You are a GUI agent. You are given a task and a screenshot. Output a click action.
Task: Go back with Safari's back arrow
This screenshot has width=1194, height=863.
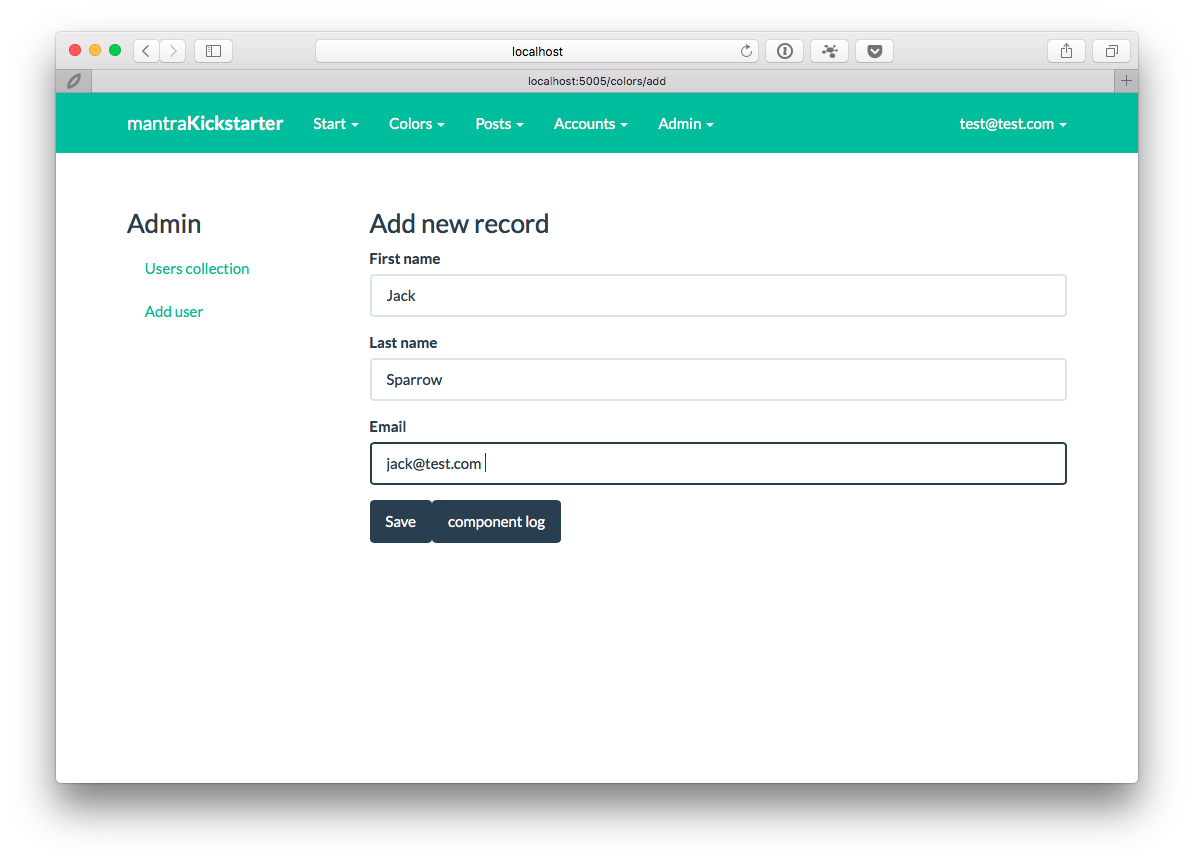pyautogui.click(x=146, y=51)
